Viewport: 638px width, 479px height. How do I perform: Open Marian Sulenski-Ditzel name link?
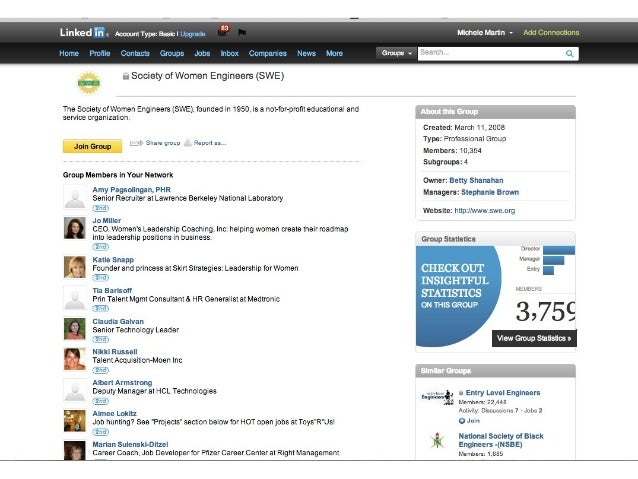(130, 444)
